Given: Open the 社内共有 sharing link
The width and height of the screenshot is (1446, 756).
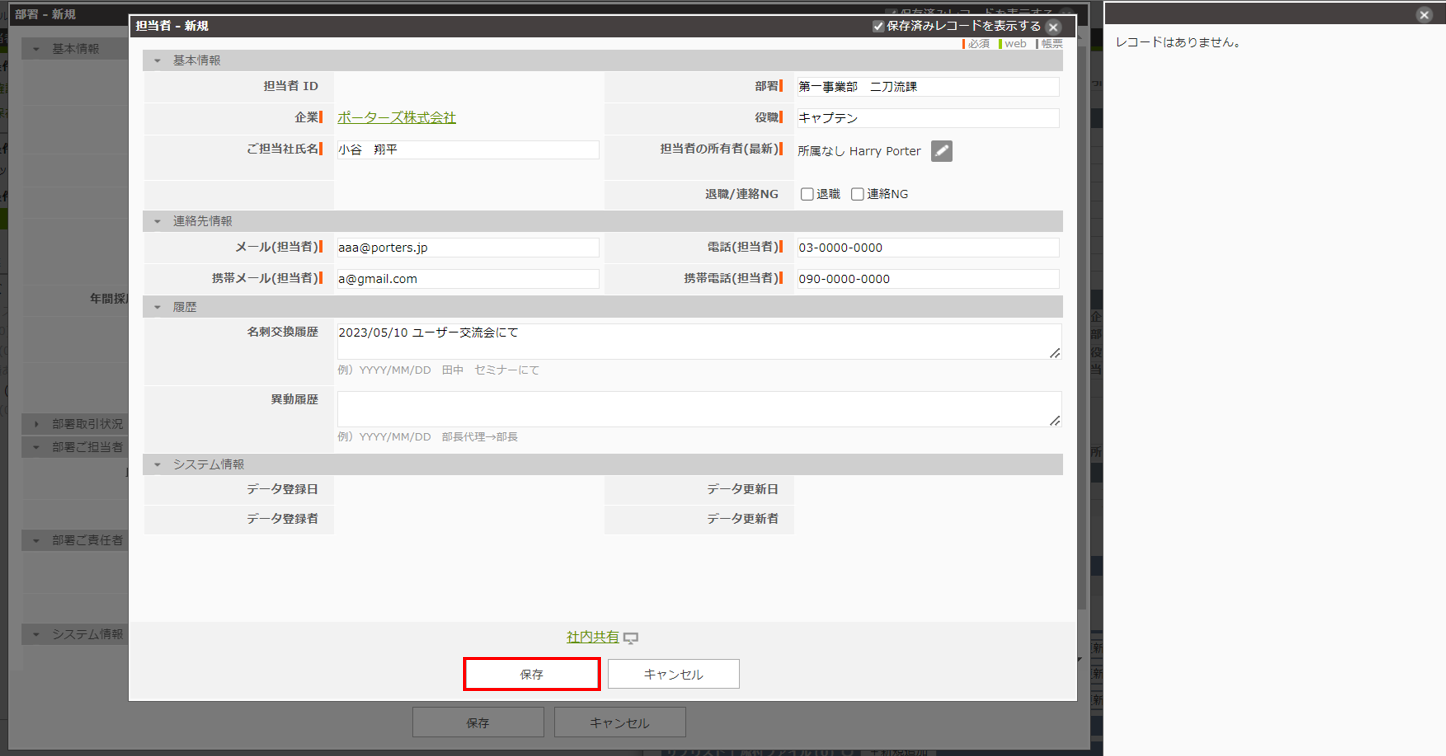Looking at the screenshot, I should point(592,637).
